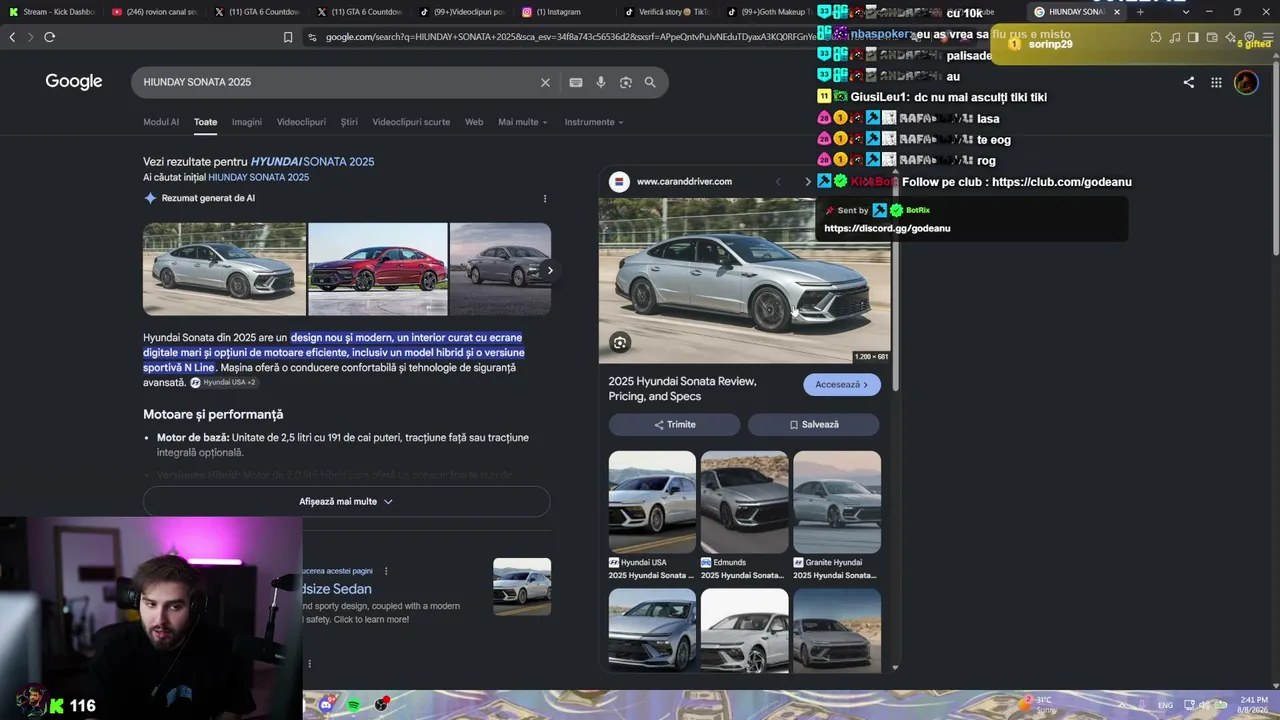Go back with the browser back arrow
Screen dimensions: 1280x720
point(12,37)
